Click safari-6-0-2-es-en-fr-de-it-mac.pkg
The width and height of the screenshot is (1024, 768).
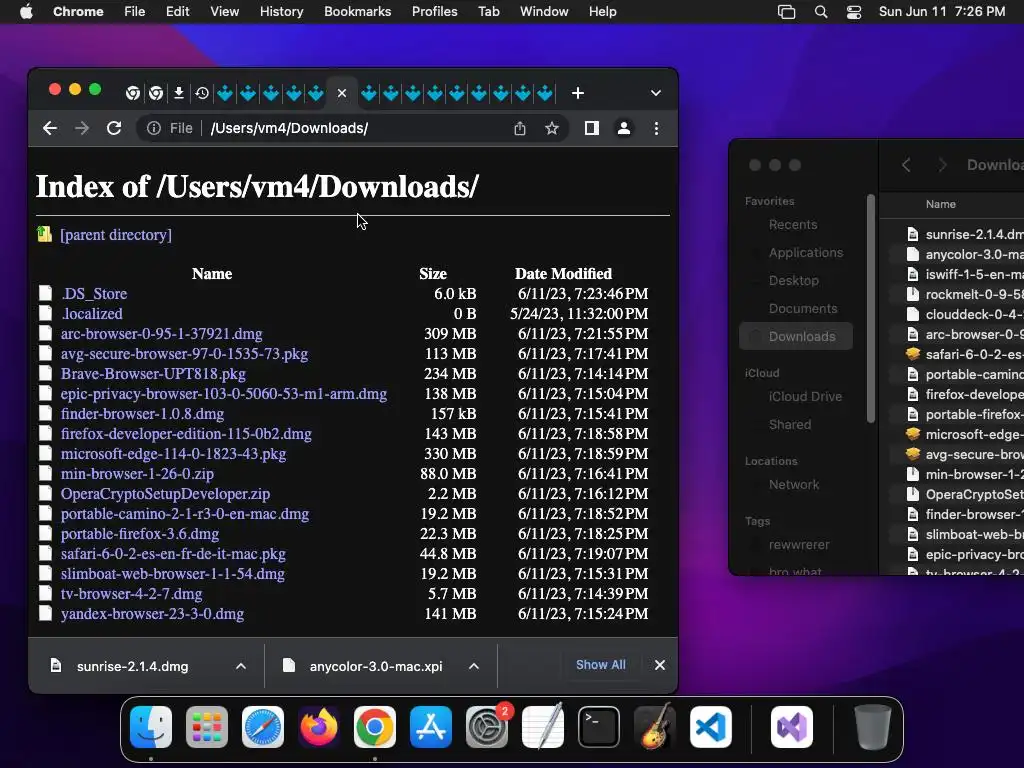(173, 554)
